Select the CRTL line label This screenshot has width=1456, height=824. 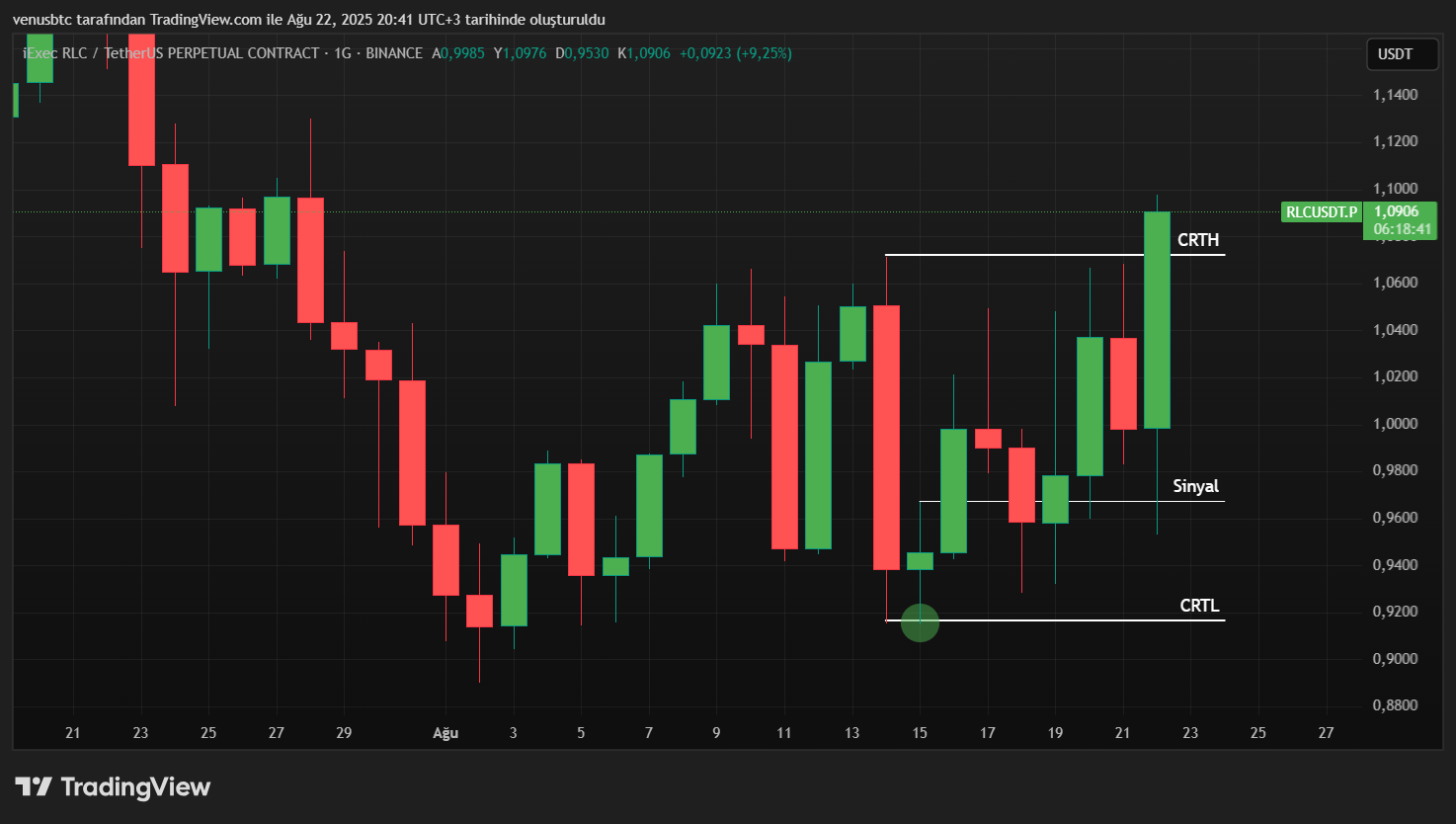[1199, 606]
